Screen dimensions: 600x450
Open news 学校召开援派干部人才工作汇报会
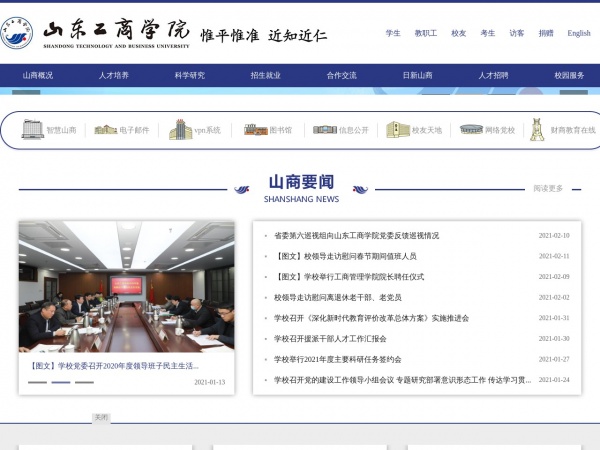click(x=330, y=339)
